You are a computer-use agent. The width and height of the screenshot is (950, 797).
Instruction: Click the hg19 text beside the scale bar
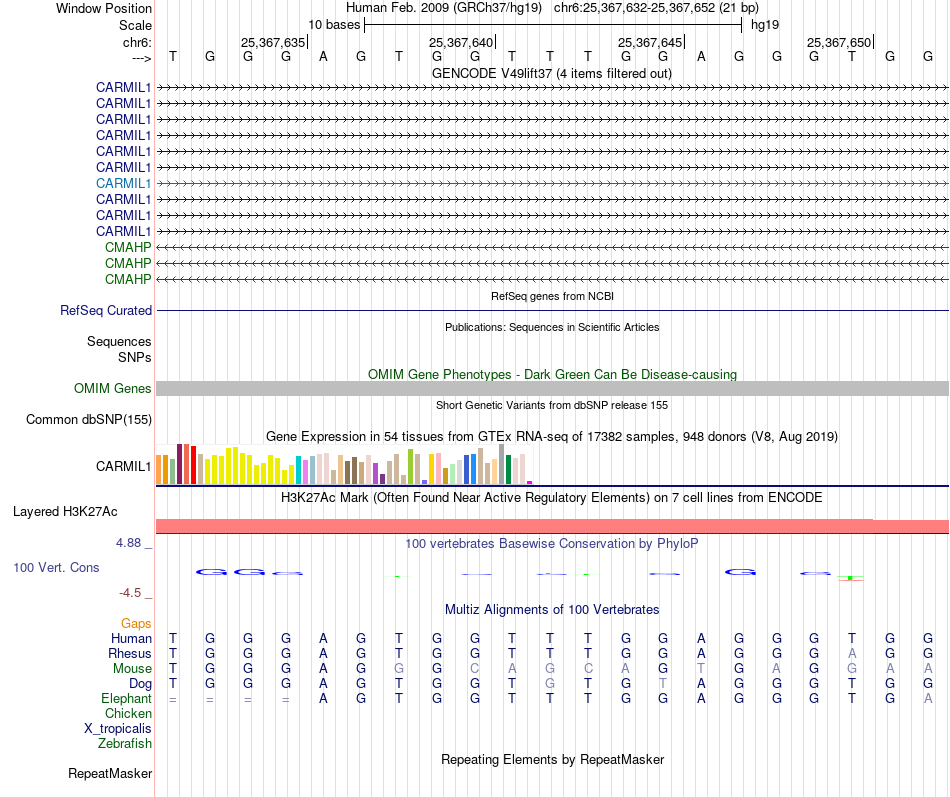click(765, 25)
